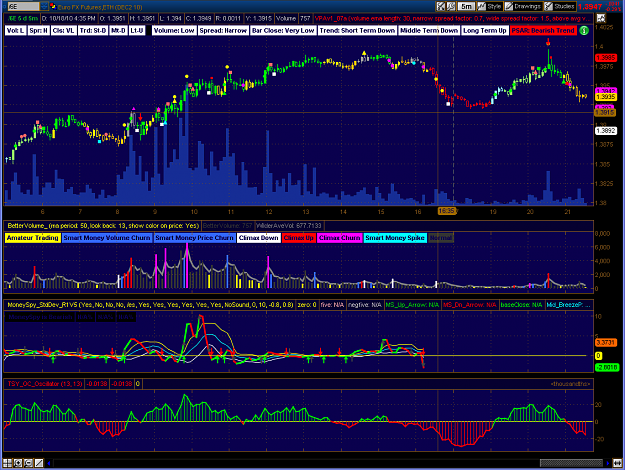Click the 'Vol: L' label
This screenshot has height=470, width=625.
point(16,30)
